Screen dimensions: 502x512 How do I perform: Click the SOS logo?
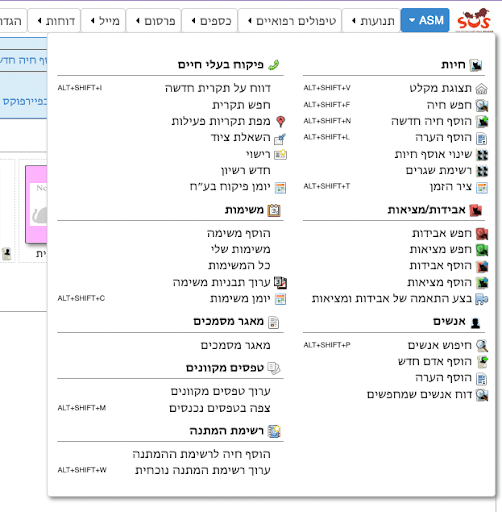click(x=474, y=20)
